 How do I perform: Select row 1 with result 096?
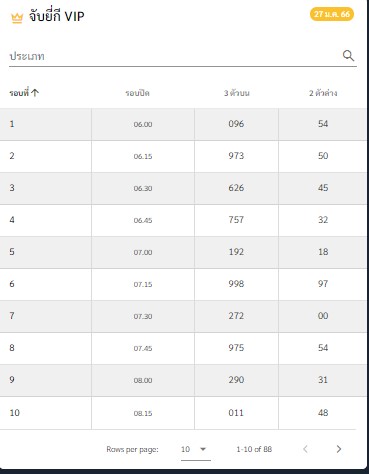[183, 124]
